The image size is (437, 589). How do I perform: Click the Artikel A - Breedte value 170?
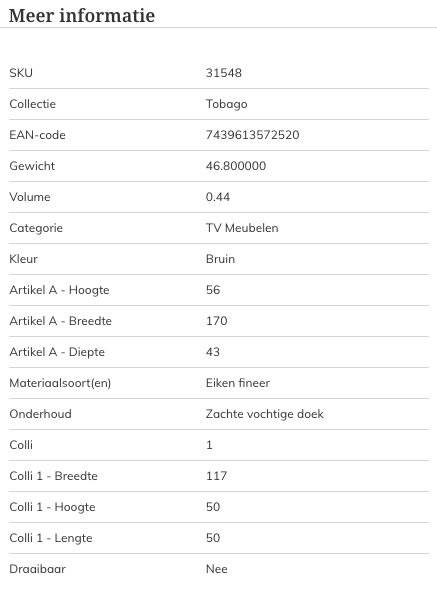click(x=216, y=321)
